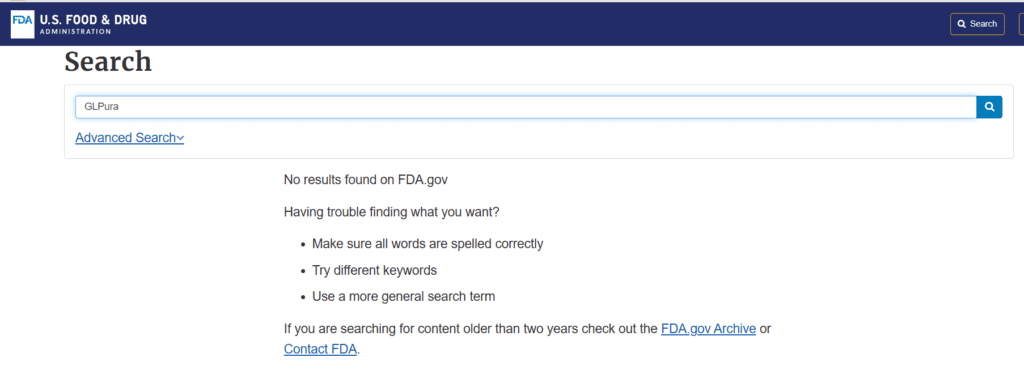The width and height of the screenshot is (1024, 383).
Task: Click empty area of the navy header bar
Action: [522, 24]
